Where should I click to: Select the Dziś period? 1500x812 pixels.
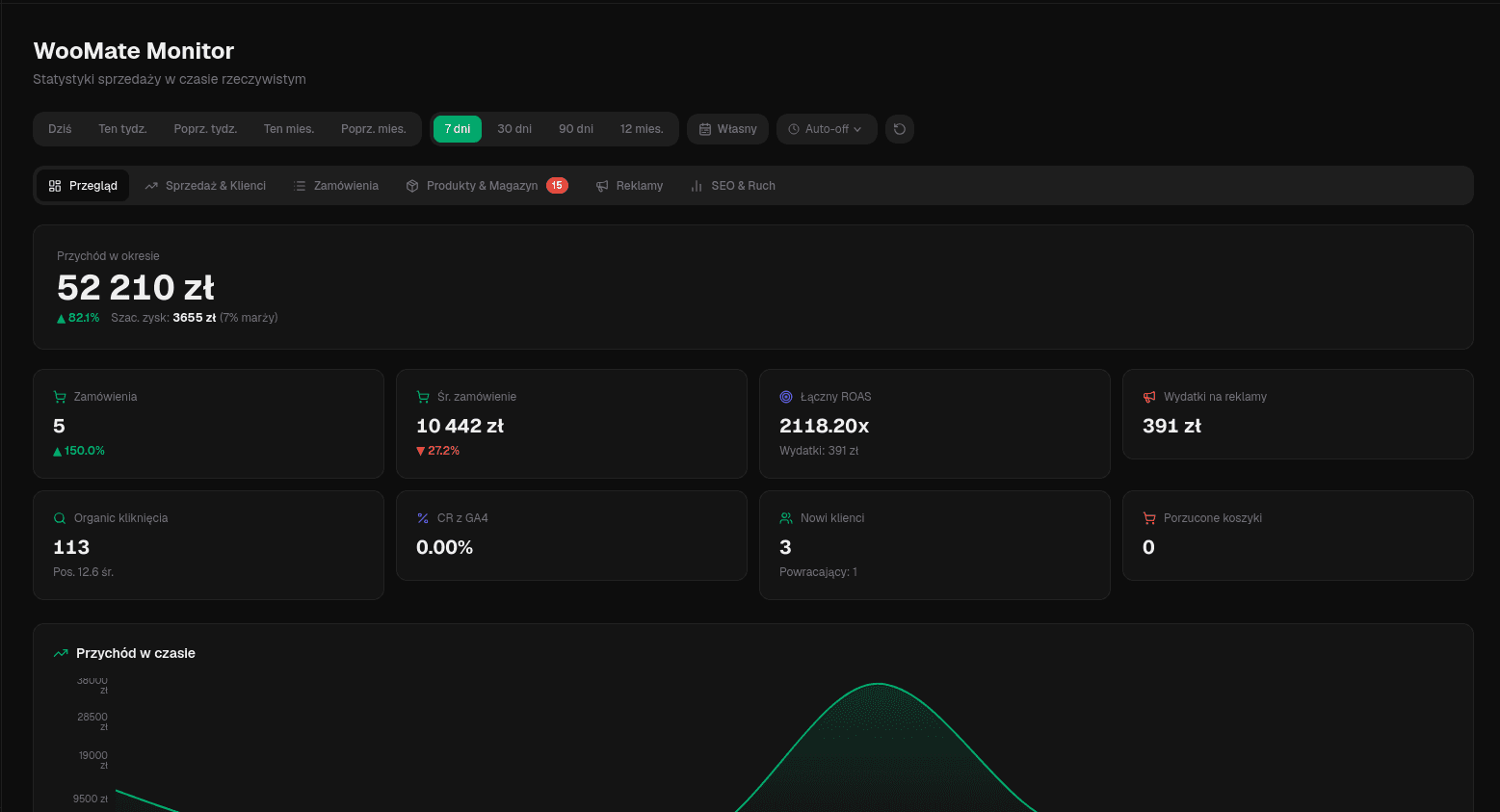click(x=60, y=129)
